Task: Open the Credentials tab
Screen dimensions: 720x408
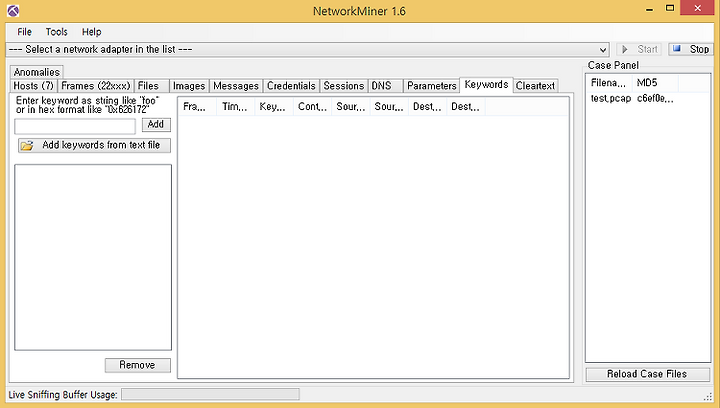Action: pos(292,86)
